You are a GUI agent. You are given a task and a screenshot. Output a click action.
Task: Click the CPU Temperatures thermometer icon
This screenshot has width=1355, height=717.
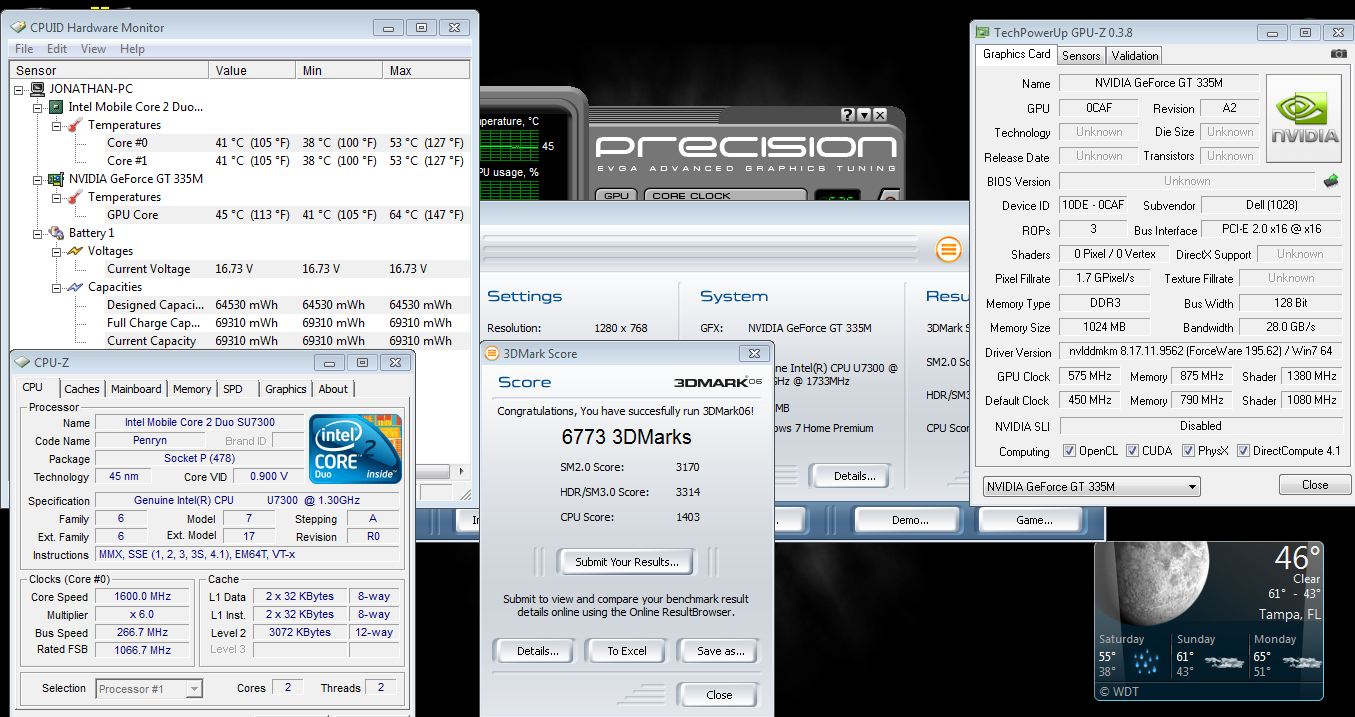click(75, 125)
